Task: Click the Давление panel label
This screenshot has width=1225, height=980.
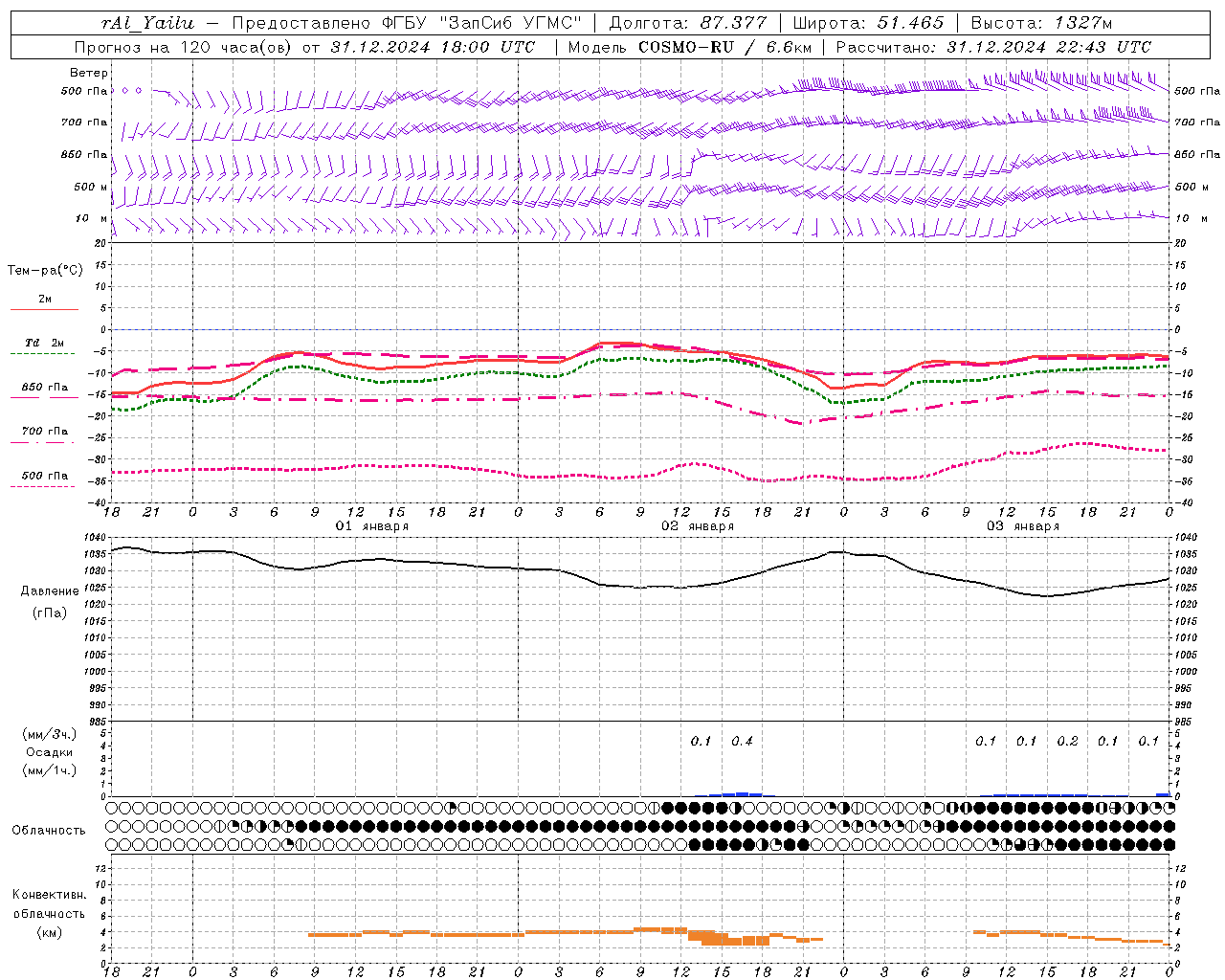Action: tap(50, 591)
